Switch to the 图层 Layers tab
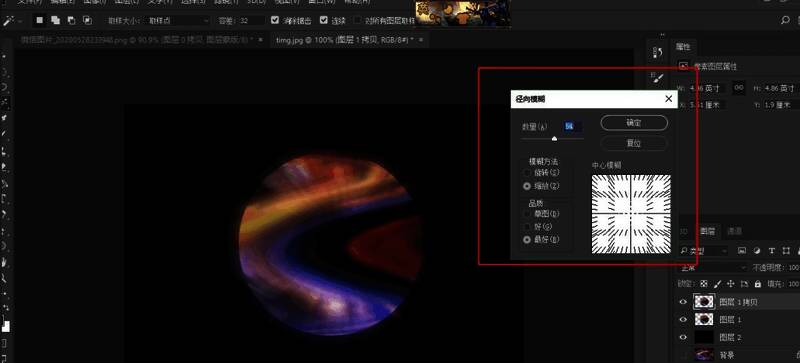The width and height of the screenshot is (800, 363). pos(708,231)
